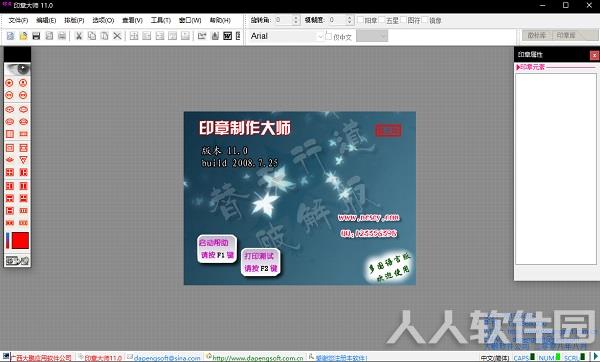
Task: Open the 选项(O) menu
Action: tap(103, 20)
